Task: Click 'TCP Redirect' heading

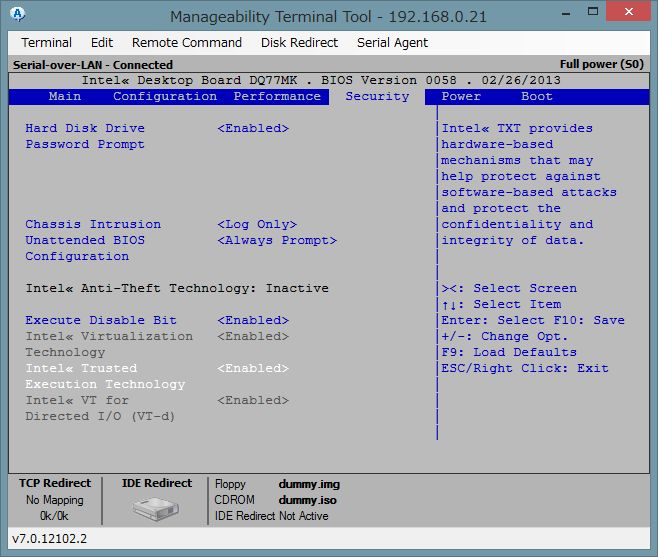Action: click(x=55, y=483)
